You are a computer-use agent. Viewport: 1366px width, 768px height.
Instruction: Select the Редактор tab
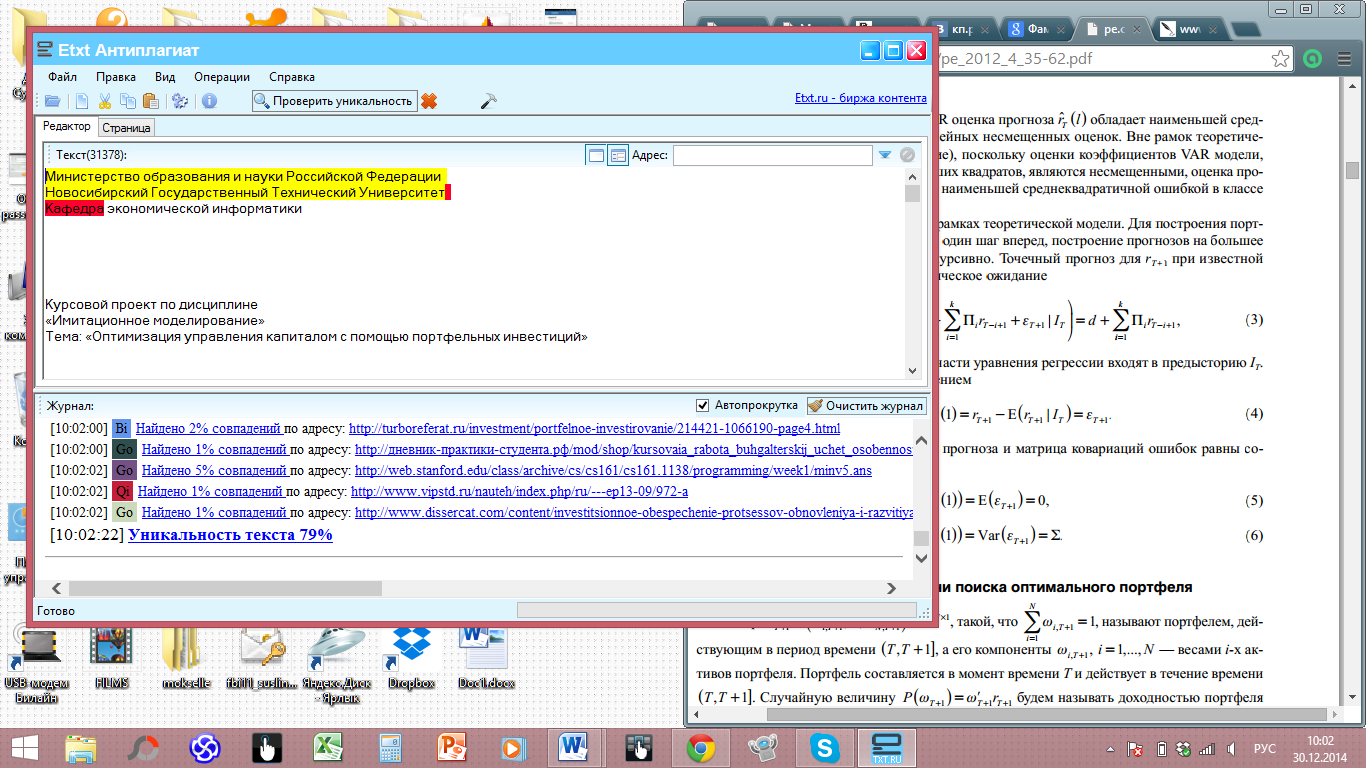click(67, 126)
